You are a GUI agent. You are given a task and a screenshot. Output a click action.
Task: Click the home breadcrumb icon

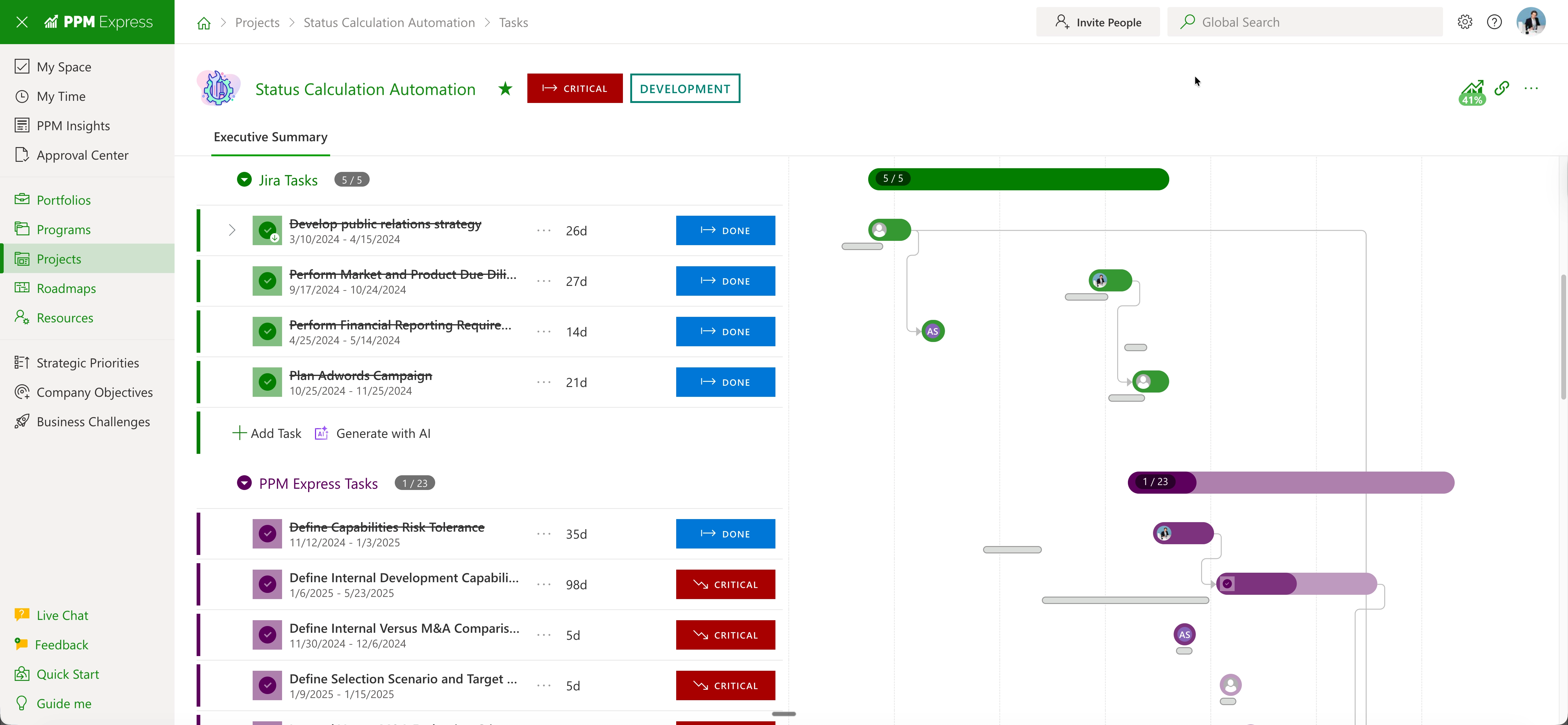coord(204,23)
